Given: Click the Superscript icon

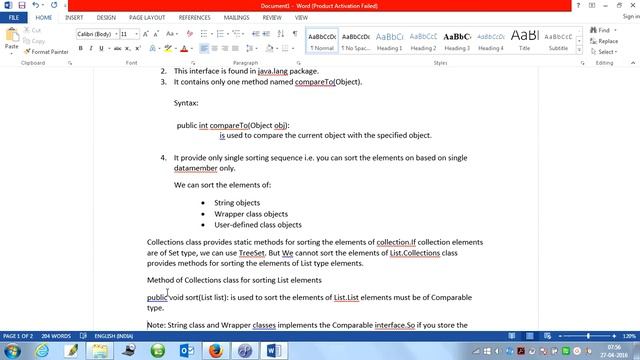Looking at the screenshot, I should point(138,49).
